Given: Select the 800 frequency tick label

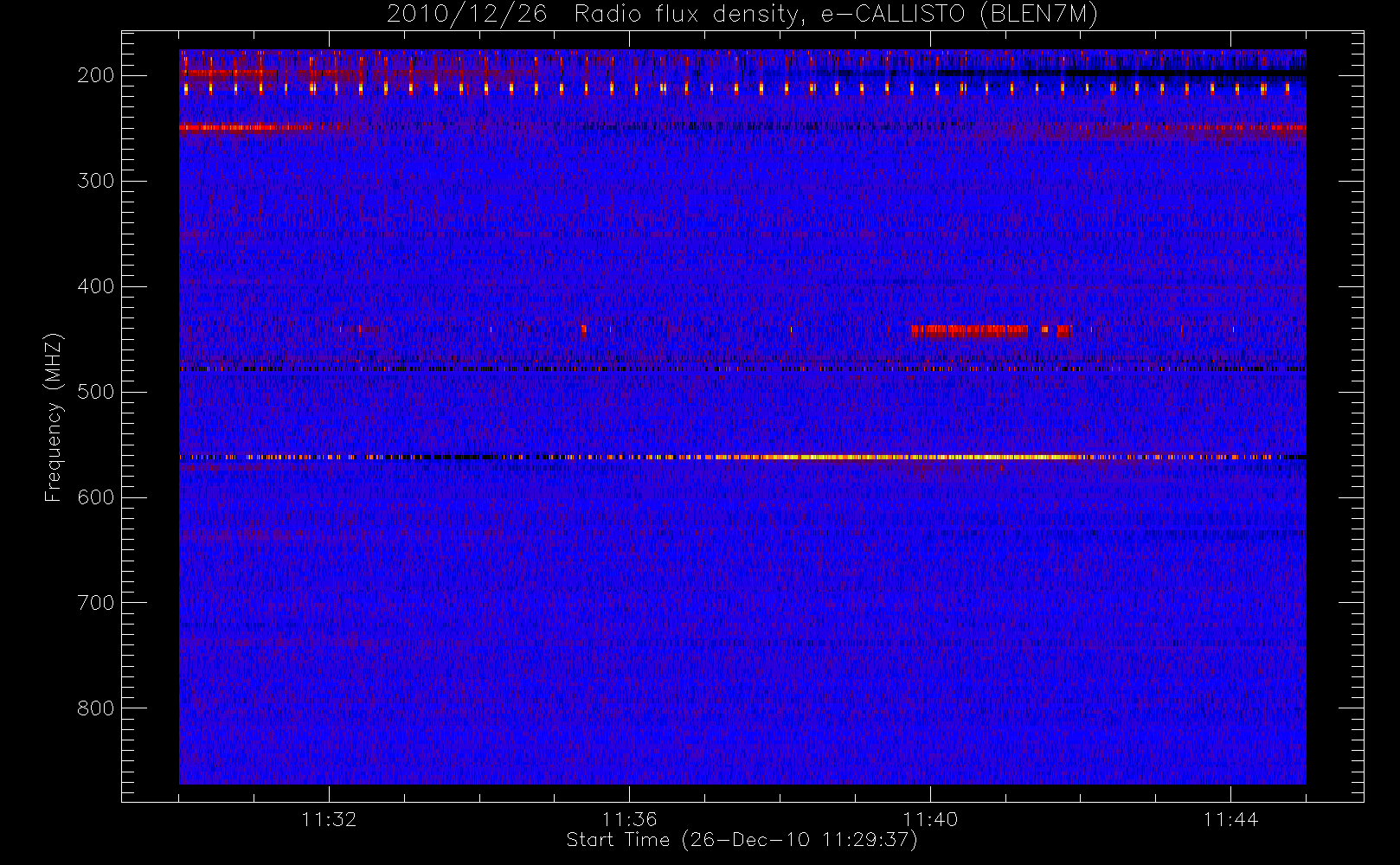Looking at the screenshot, I should [x=96, y=708].
